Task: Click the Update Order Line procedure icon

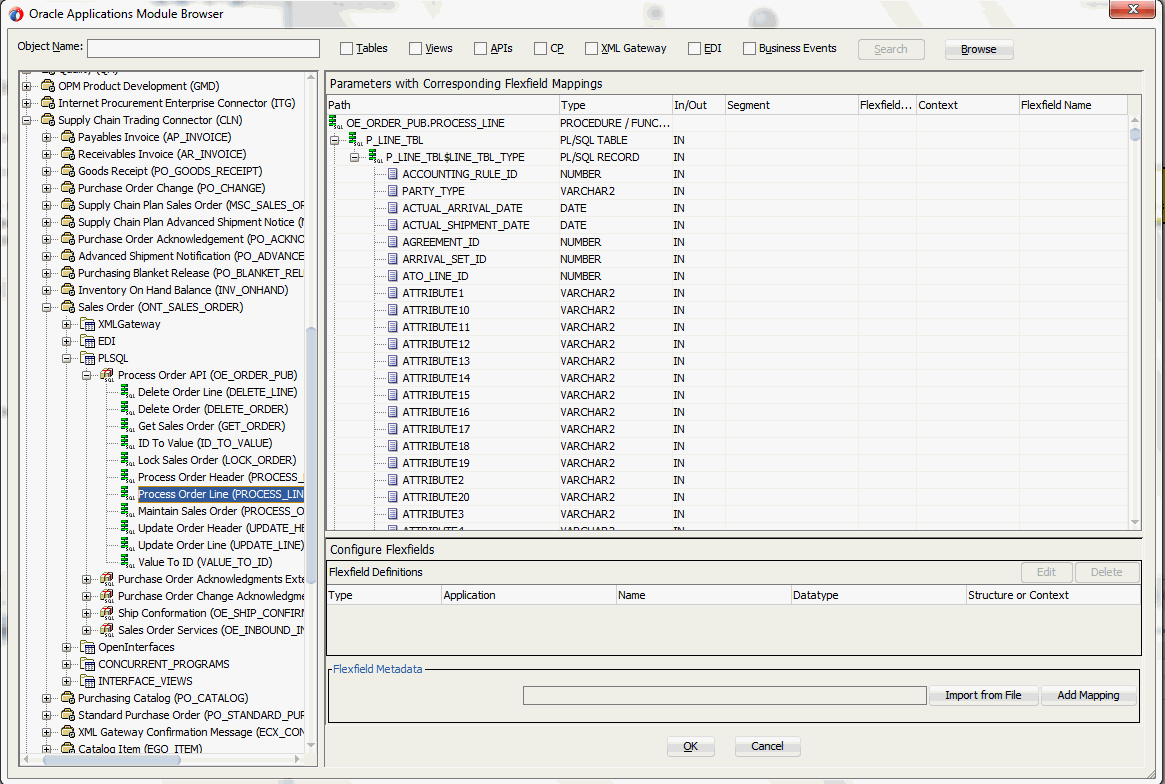Action: point(127,545)
